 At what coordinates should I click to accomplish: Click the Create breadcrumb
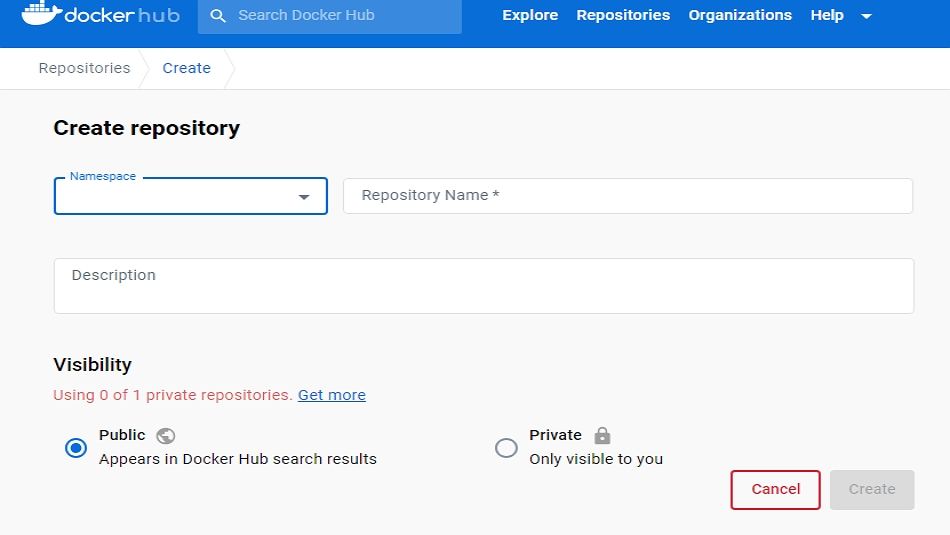(187, 68)
